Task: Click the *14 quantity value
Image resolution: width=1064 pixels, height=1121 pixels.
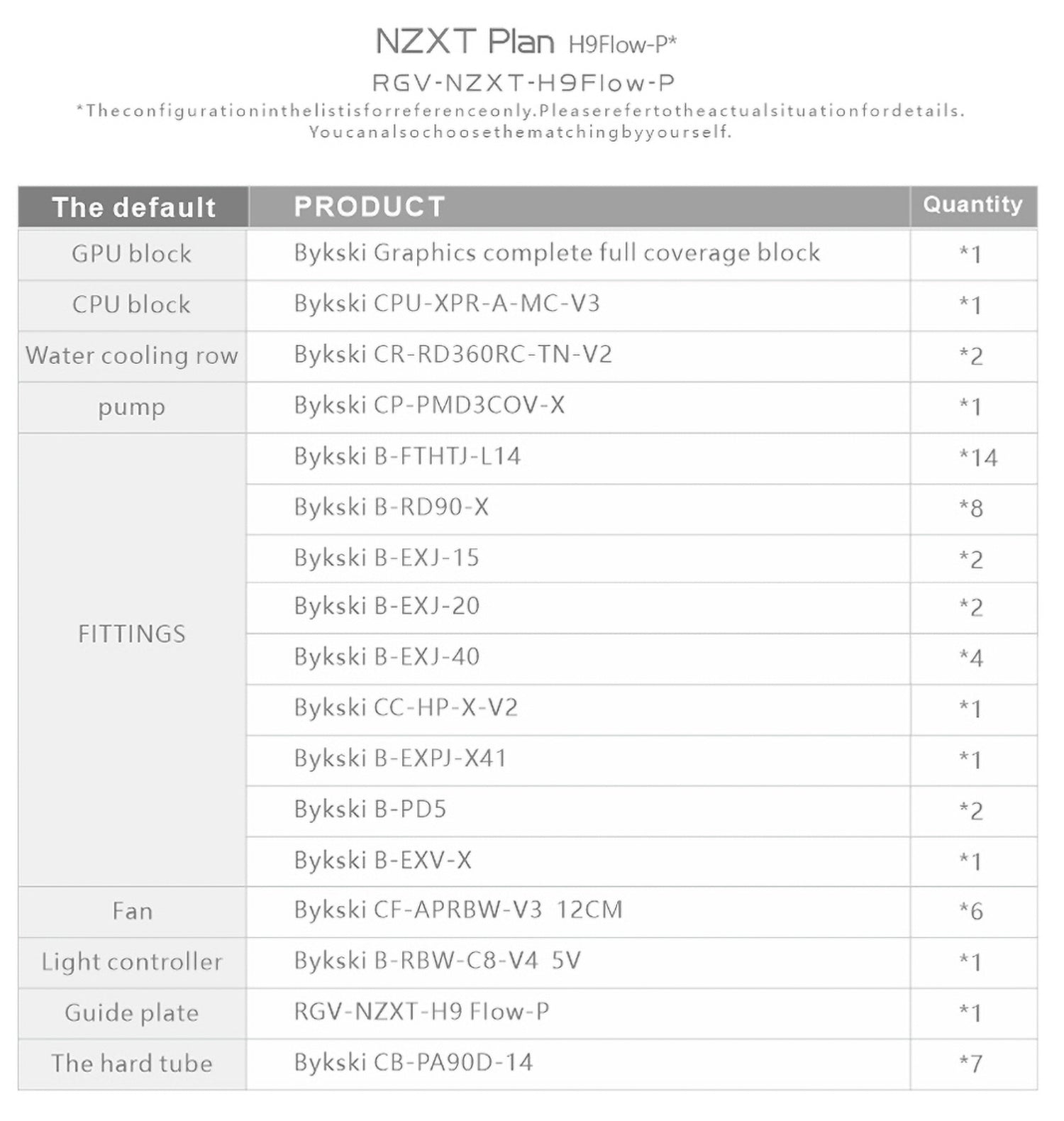Action: pos(978,458)
